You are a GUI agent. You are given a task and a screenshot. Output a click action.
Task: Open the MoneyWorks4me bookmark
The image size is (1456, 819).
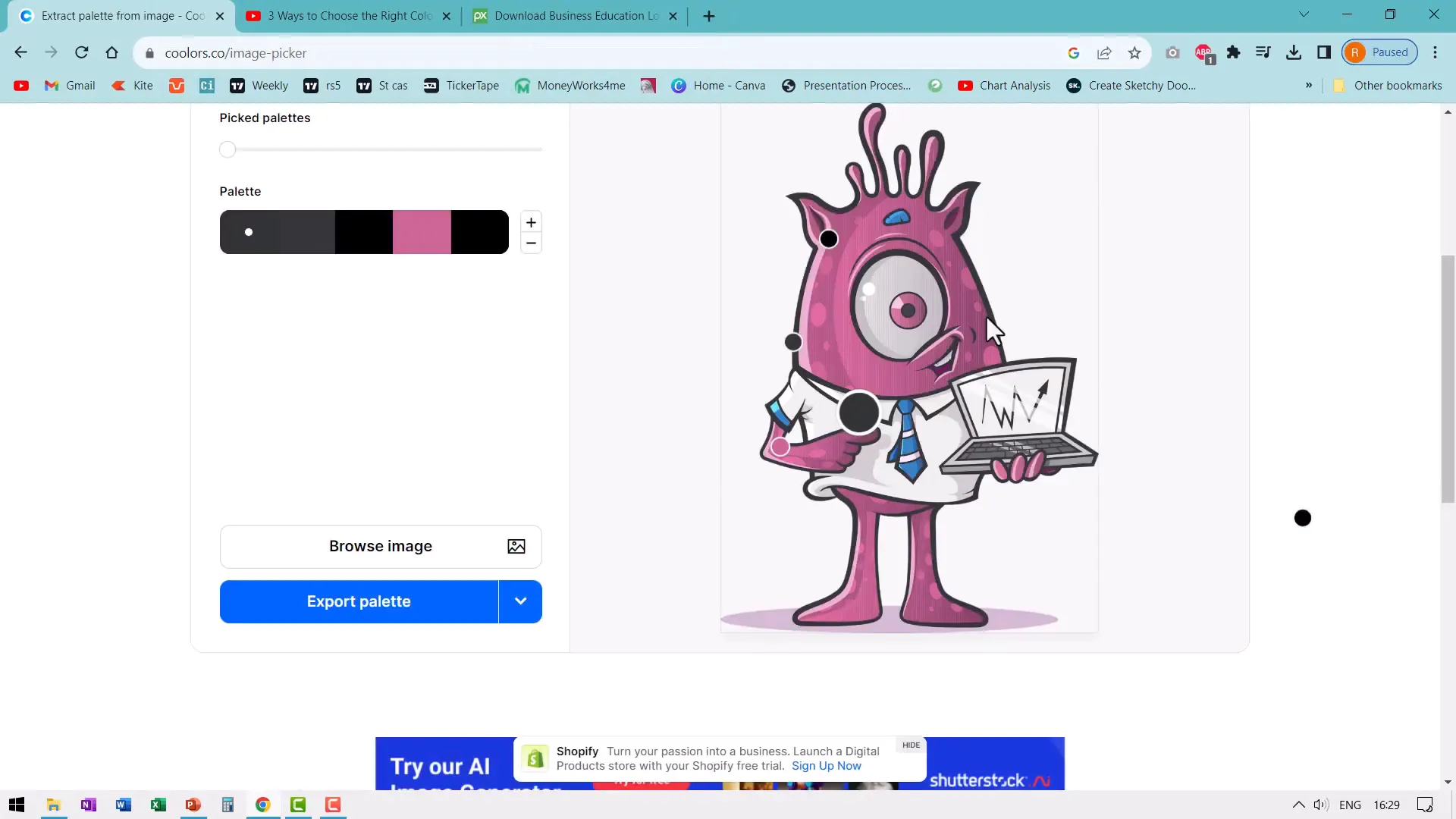[570, 86]
